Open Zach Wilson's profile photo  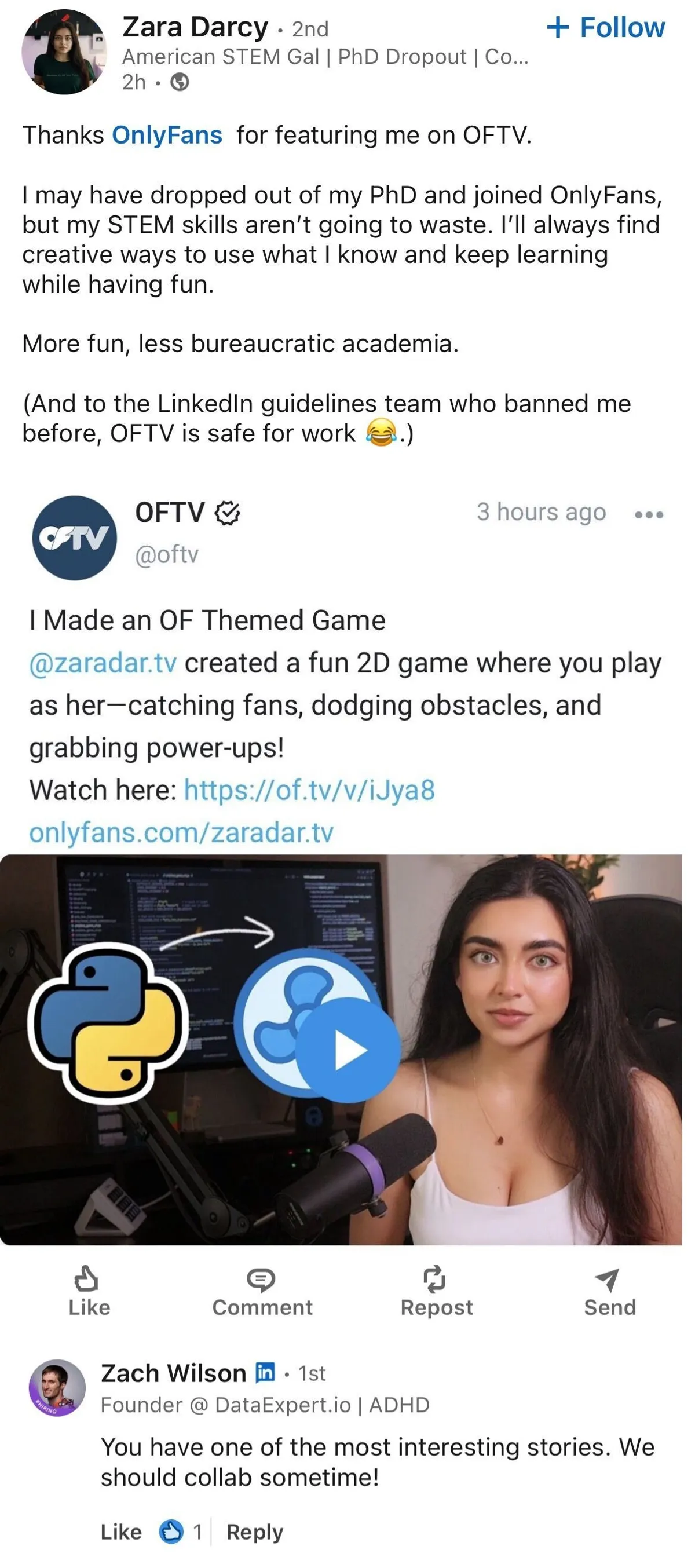click(x=57, y=1388)
